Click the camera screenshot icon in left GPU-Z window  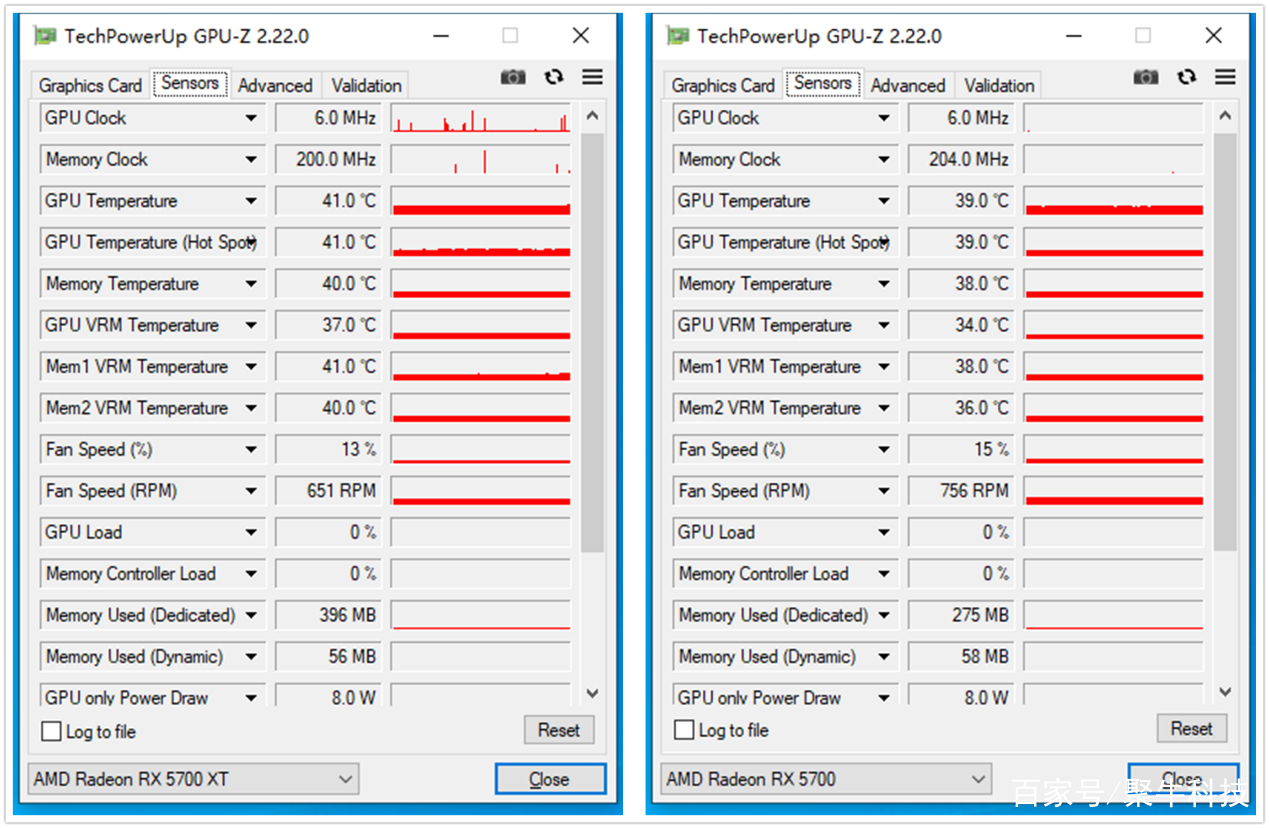(x=513, y=76)
